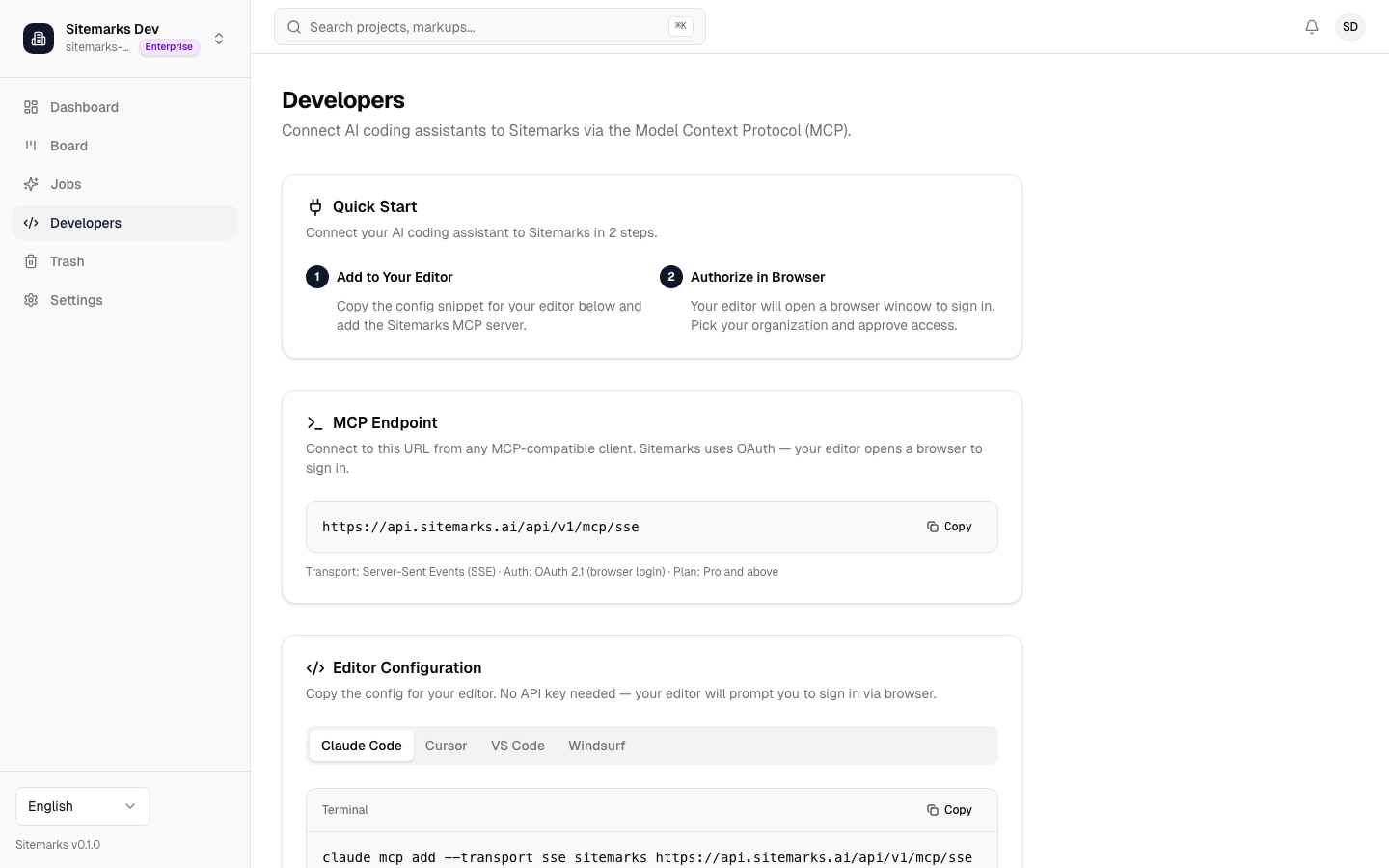Open the Board section via its kanban icon
The width and height of the screenshot is (1389, 868).
tap(30, 146)
